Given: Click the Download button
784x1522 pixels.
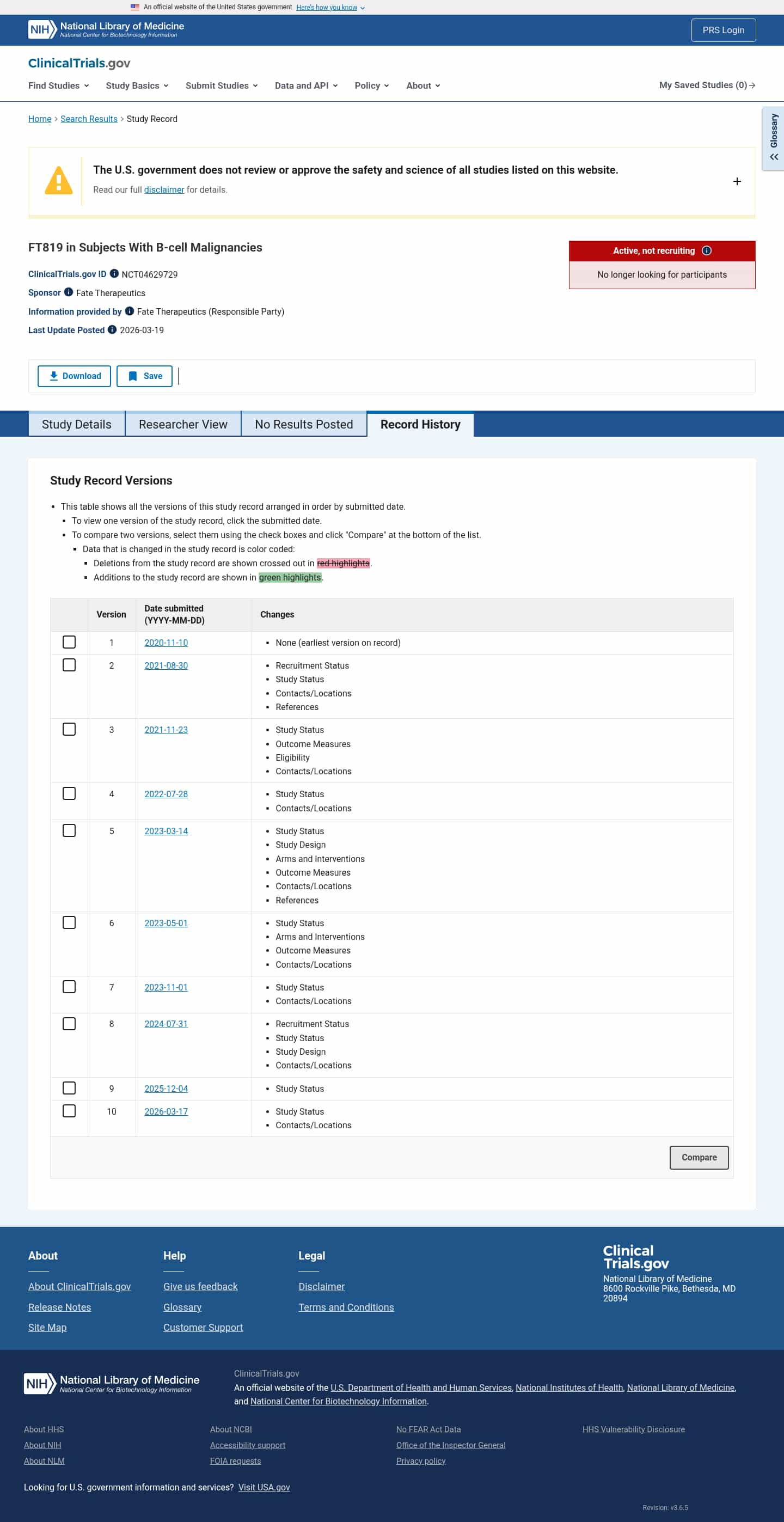Looking at the screenshot, I should [x=75, y=376].
